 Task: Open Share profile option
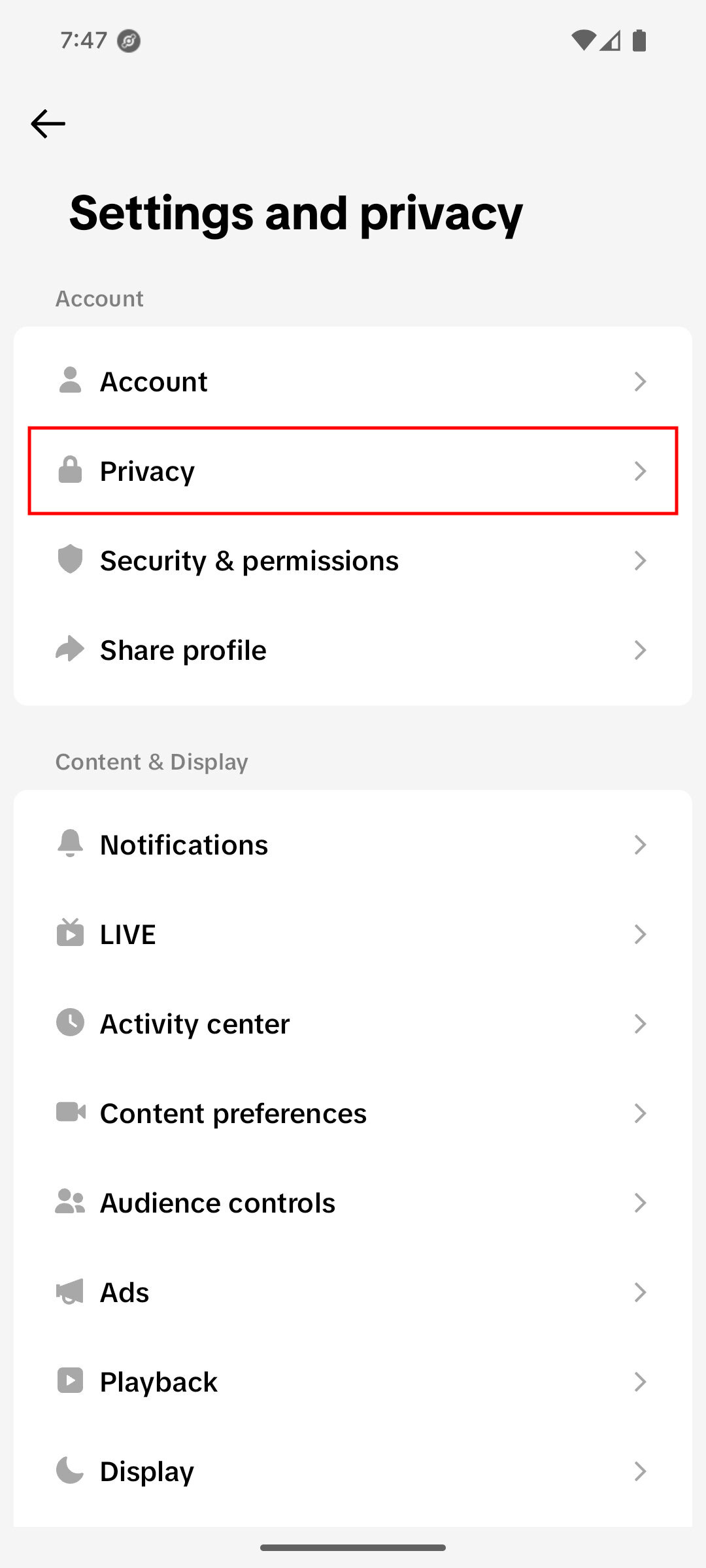pyautogui.click(x=353, y=650)
